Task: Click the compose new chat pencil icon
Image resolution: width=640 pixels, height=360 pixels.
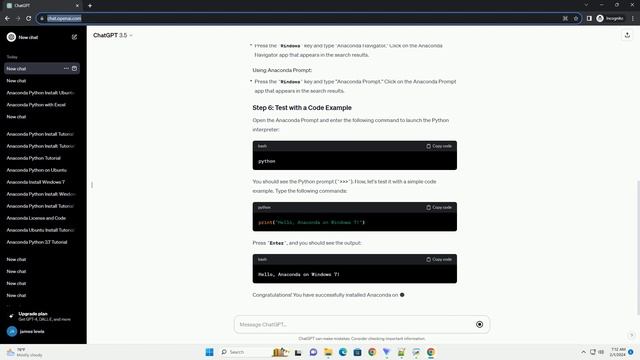Action: tap(74, 37)
